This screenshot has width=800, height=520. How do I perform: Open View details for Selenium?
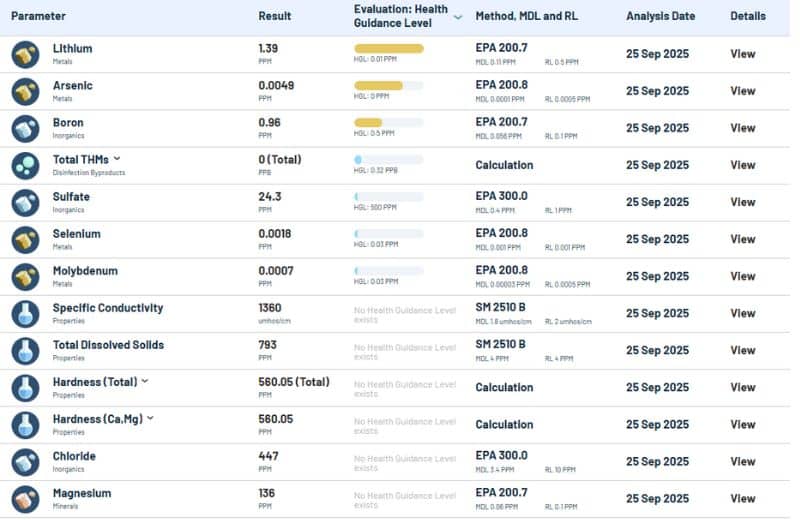742,239
